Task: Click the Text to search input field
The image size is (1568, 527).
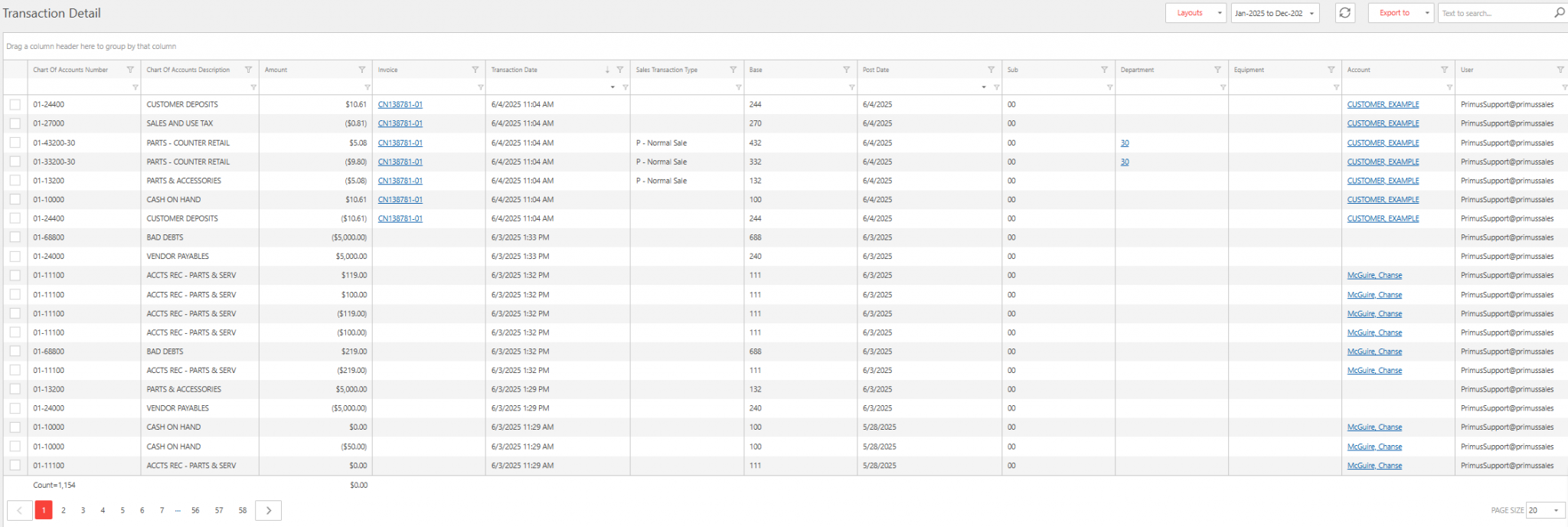Action: 1494,13
